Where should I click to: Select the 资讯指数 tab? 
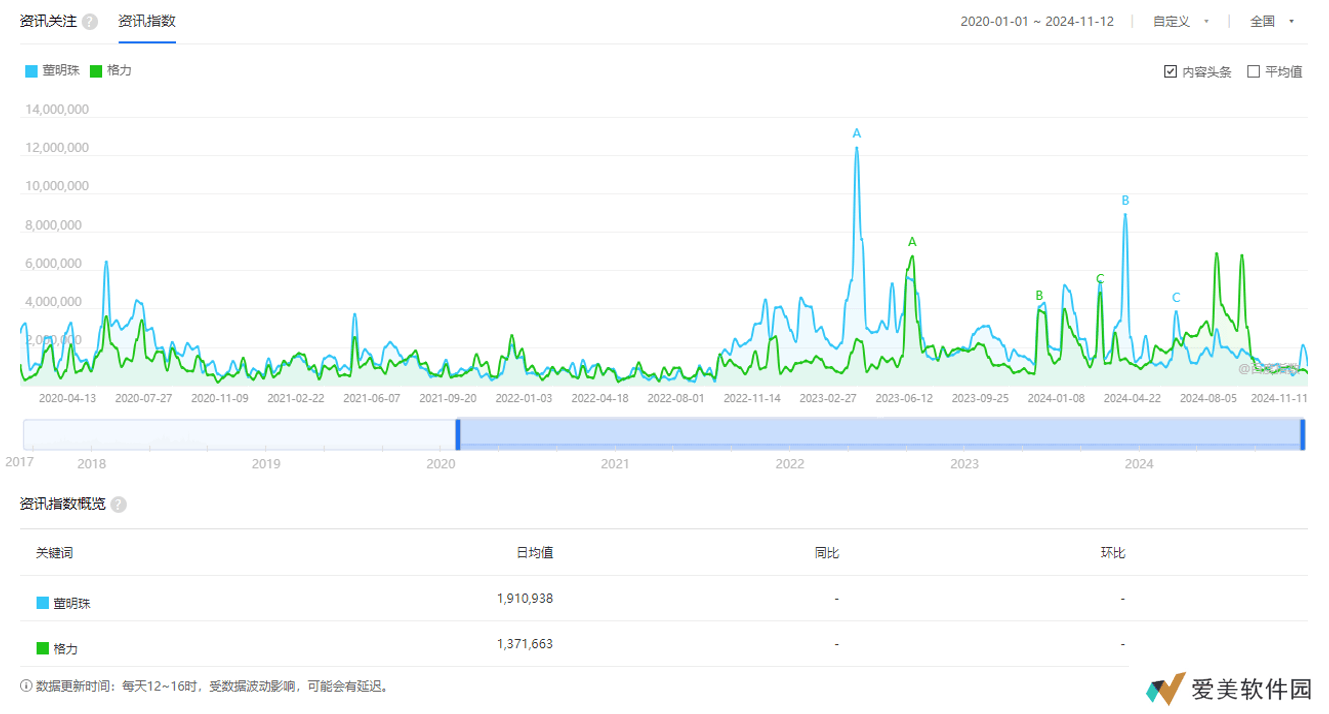coord(146,21)
